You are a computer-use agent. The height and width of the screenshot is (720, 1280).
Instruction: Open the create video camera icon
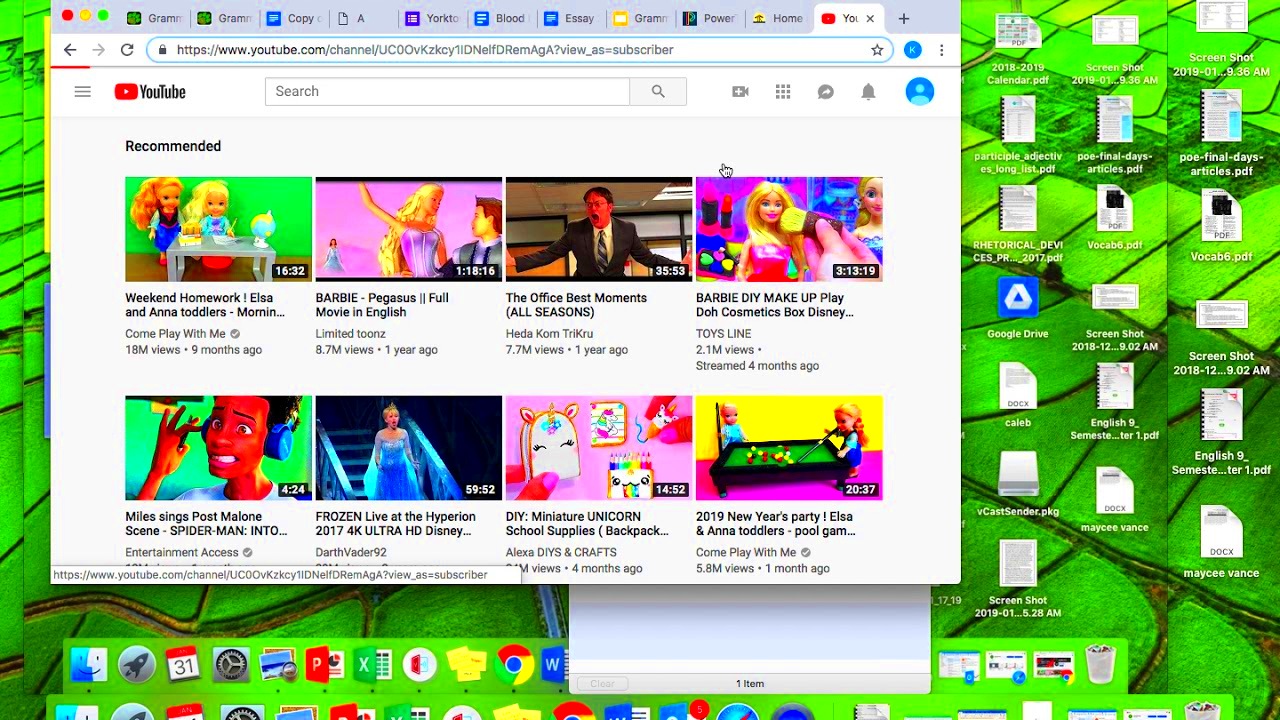740,92
